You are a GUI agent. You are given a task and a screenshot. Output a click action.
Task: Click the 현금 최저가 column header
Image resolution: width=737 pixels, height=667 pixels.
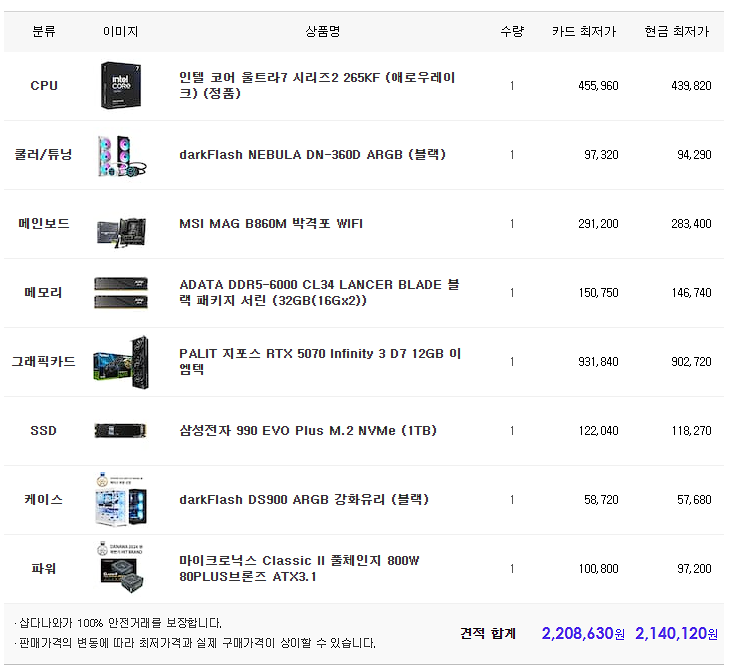(677, 31)
